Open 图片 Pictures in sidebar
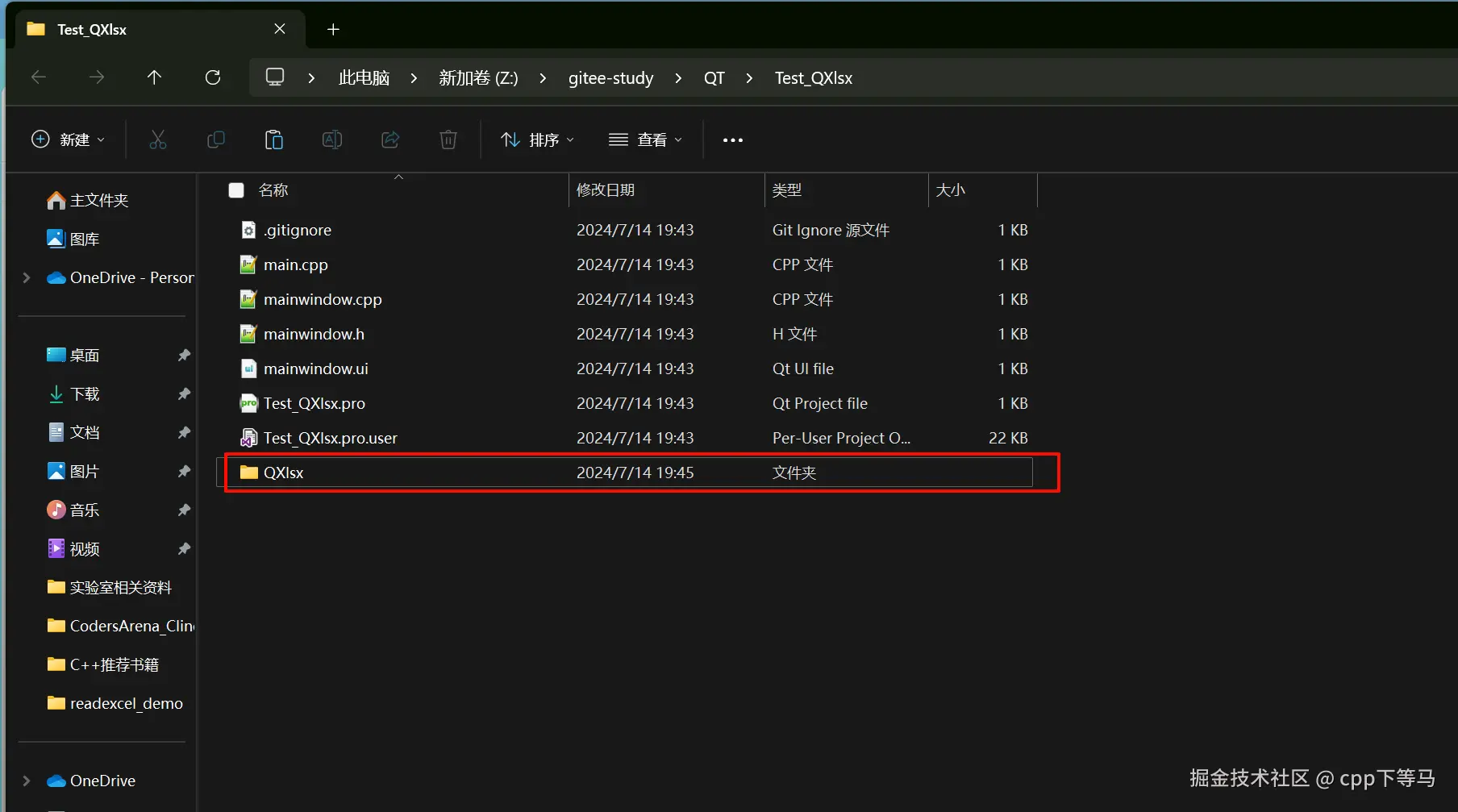 [73, 472]
